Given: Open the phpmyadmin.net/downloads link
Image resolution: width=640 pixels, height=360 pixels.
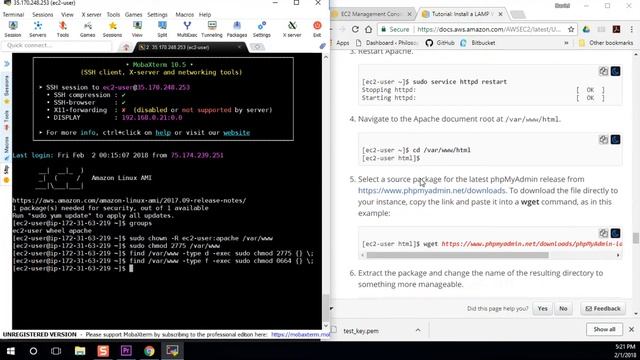Looking at the screenshot, I should [x=431, y=191].
